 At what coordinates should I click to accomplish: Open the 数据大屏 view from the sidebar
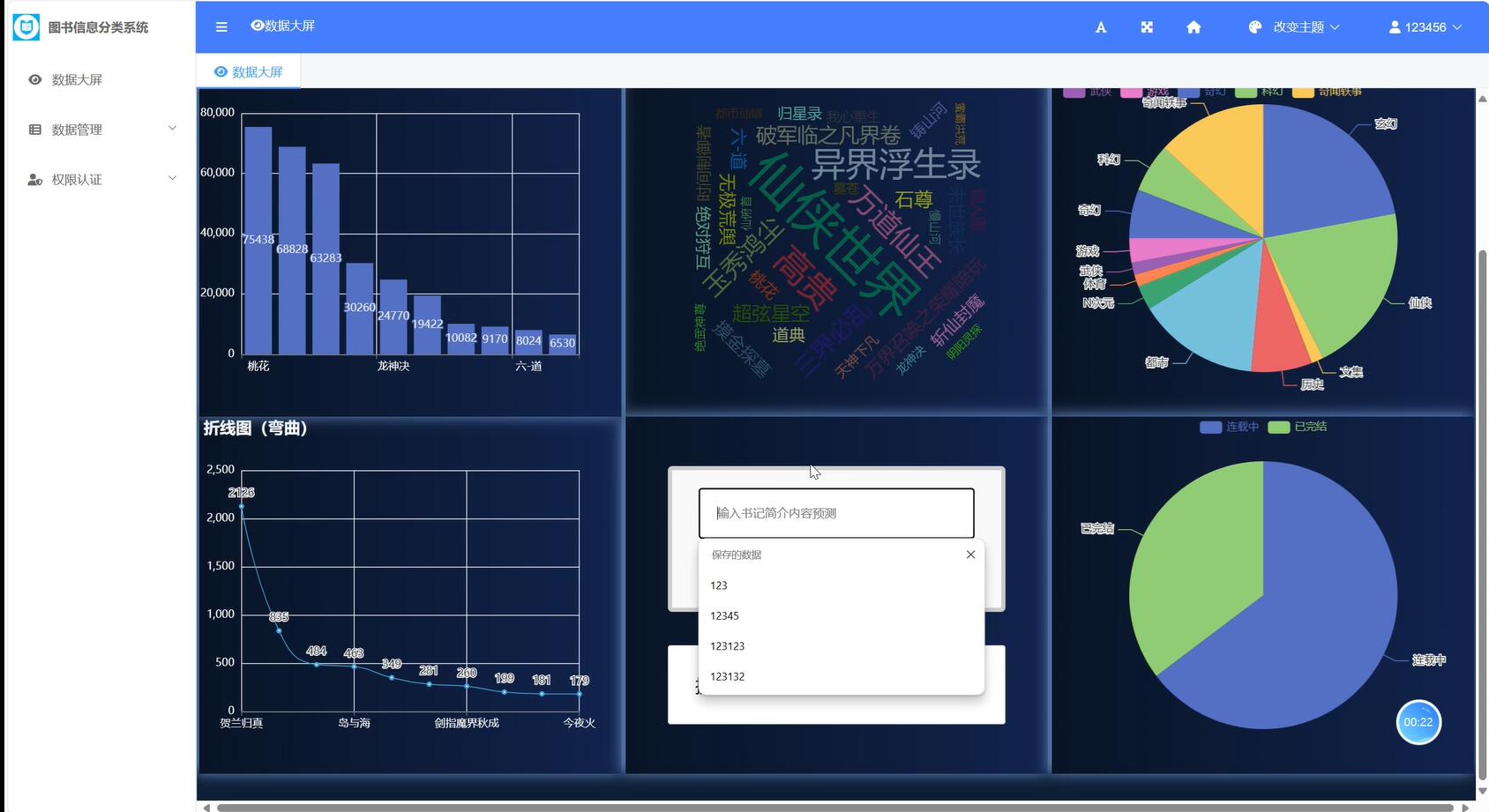tap(78, 79)
